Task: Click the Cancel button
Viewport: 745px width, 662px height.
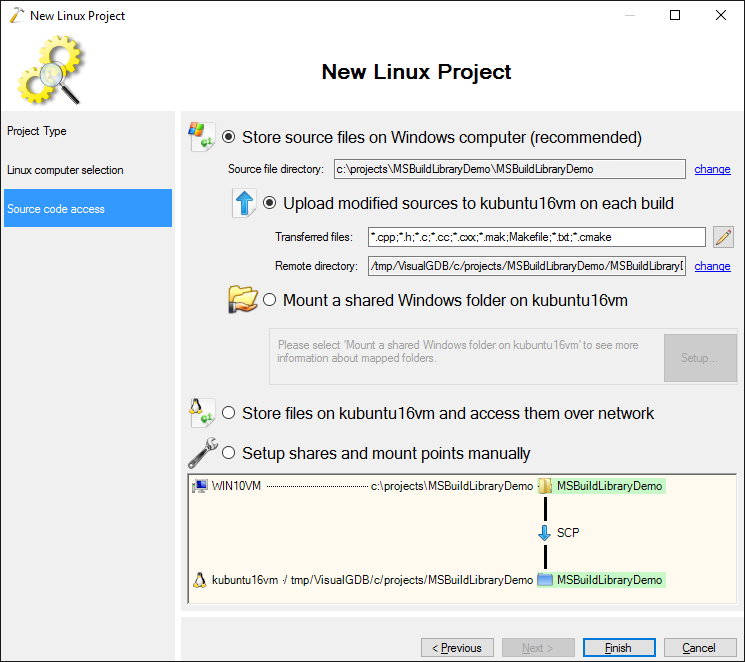Action: 699,648
